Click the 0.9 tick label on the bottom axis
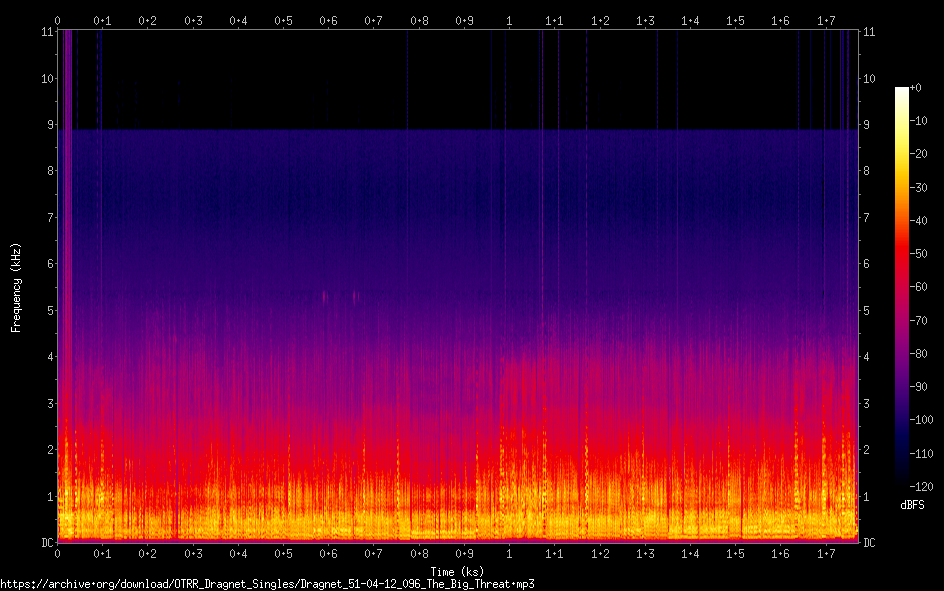This screenshot has width=944, height=591. tap(464, 553)
